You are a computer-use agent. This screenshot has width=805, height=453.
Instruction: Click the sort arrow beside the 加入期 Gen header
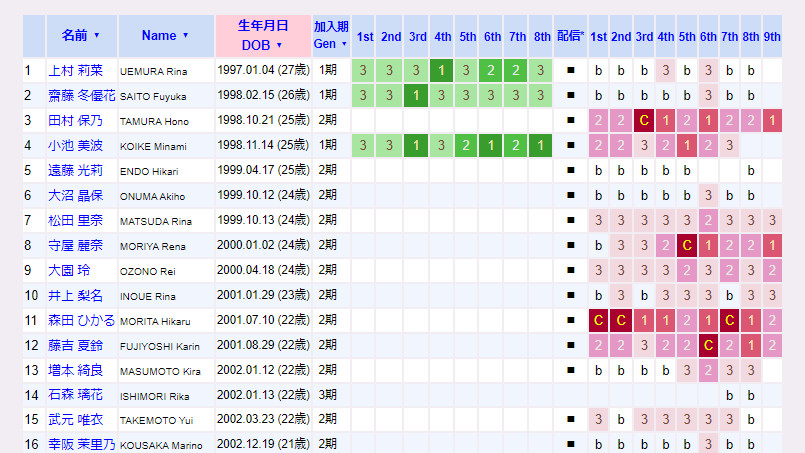click(x=344, y=44)
